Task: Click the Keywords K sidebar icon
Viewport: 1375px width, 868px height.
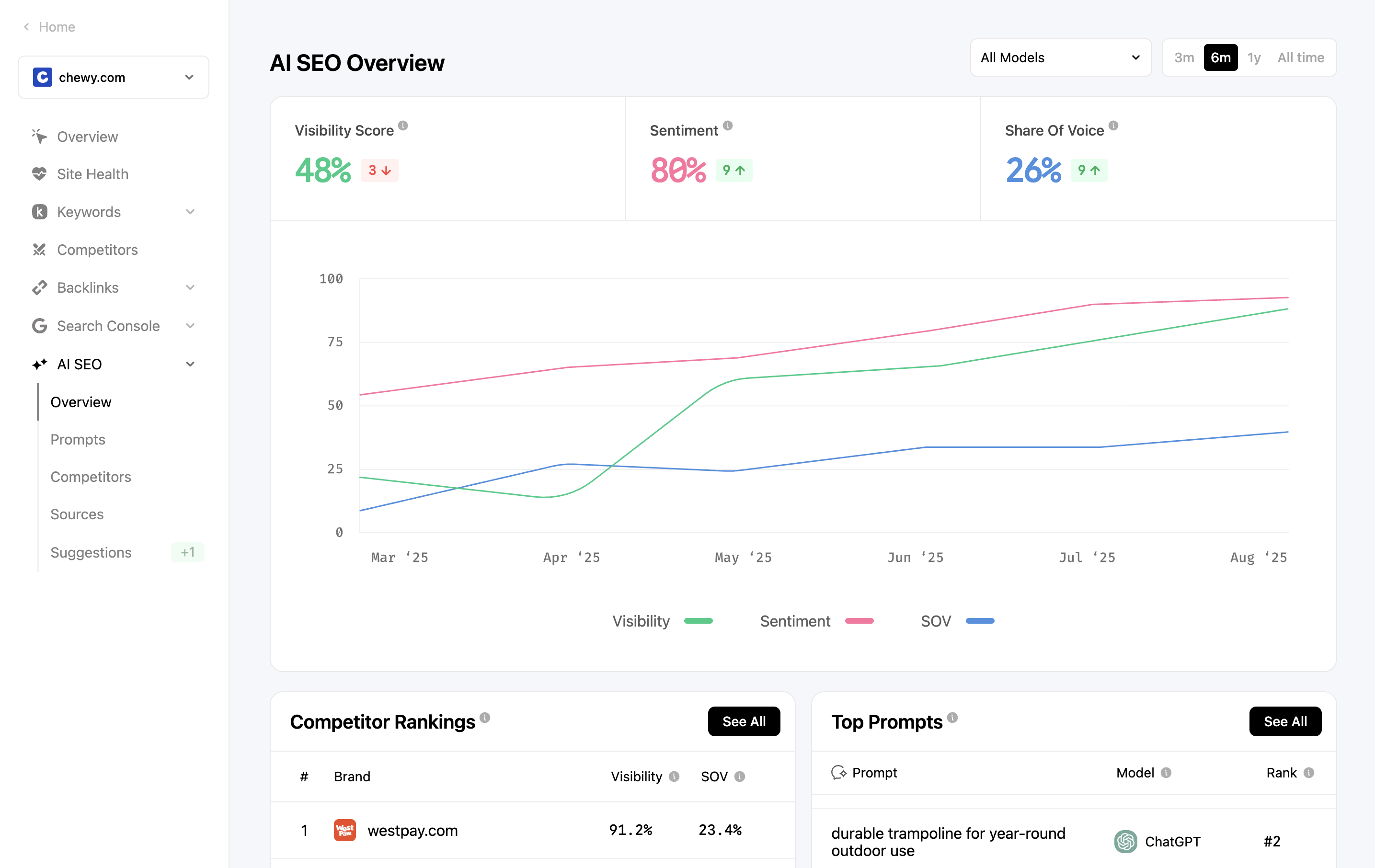Action: coord(39,212)
